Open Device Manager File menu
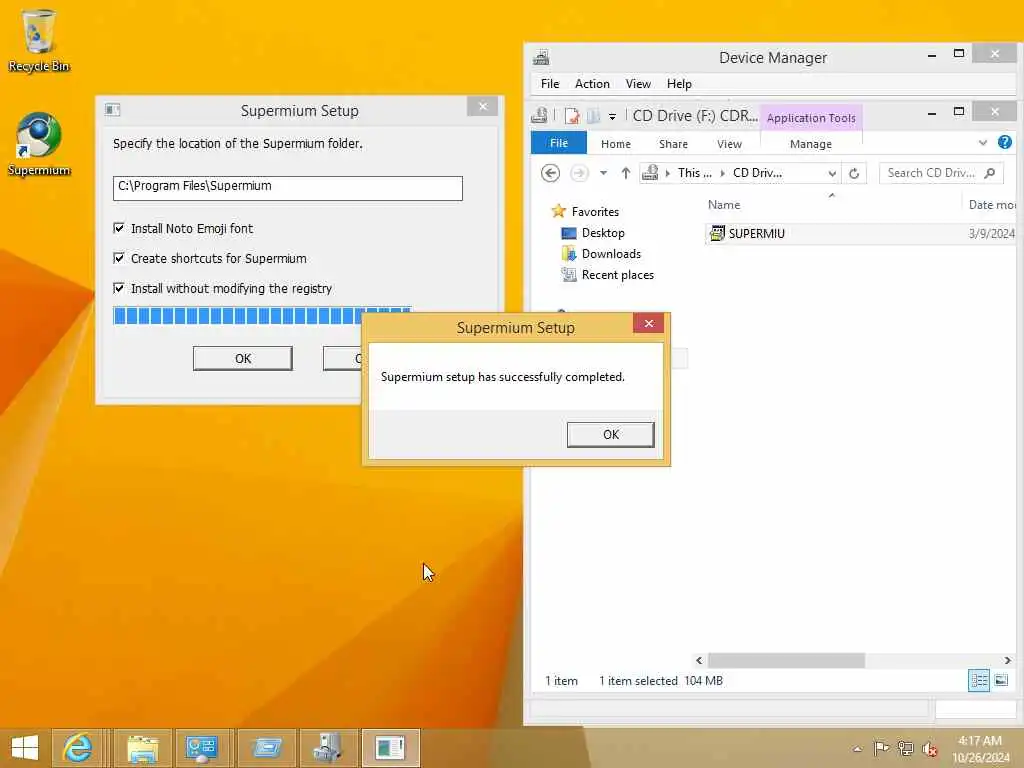 point(550,84)
